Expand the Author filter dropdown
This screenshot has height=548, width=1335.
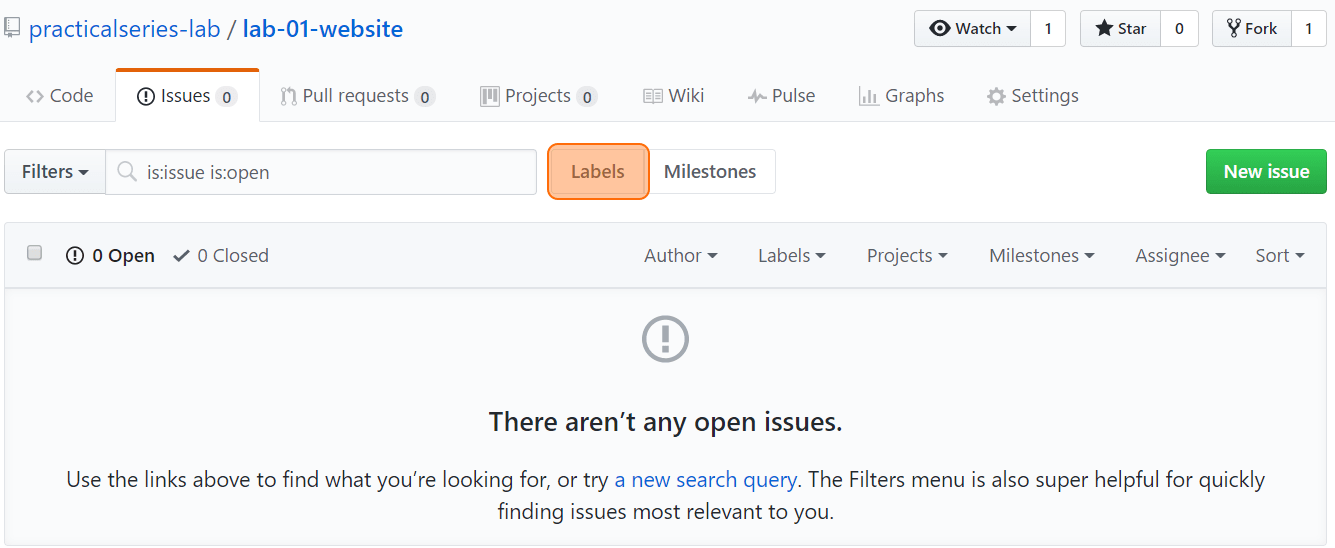coord(681,256)
